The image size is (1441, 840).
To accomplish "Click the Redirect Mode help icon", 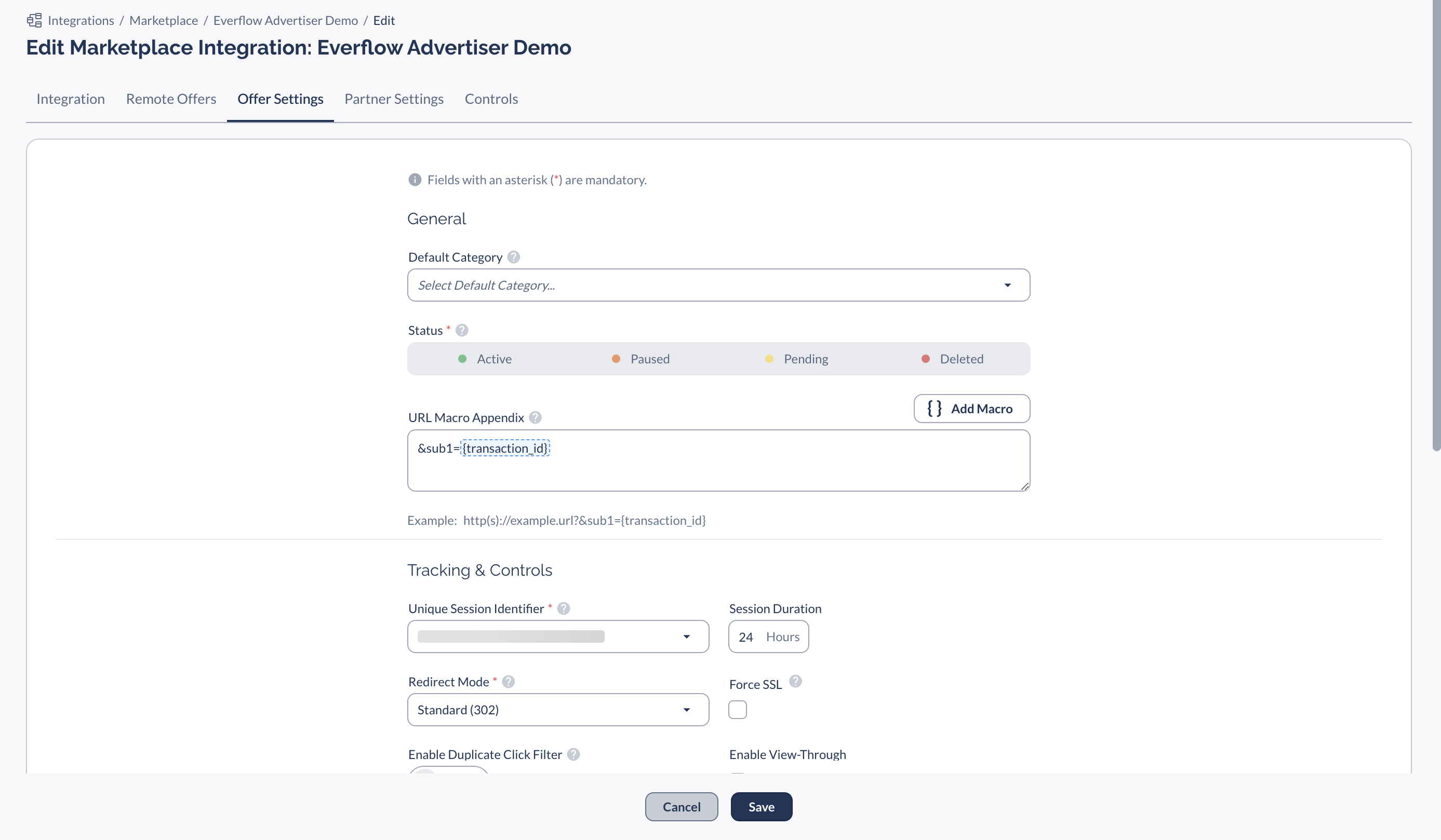I will tap(509, 682).
